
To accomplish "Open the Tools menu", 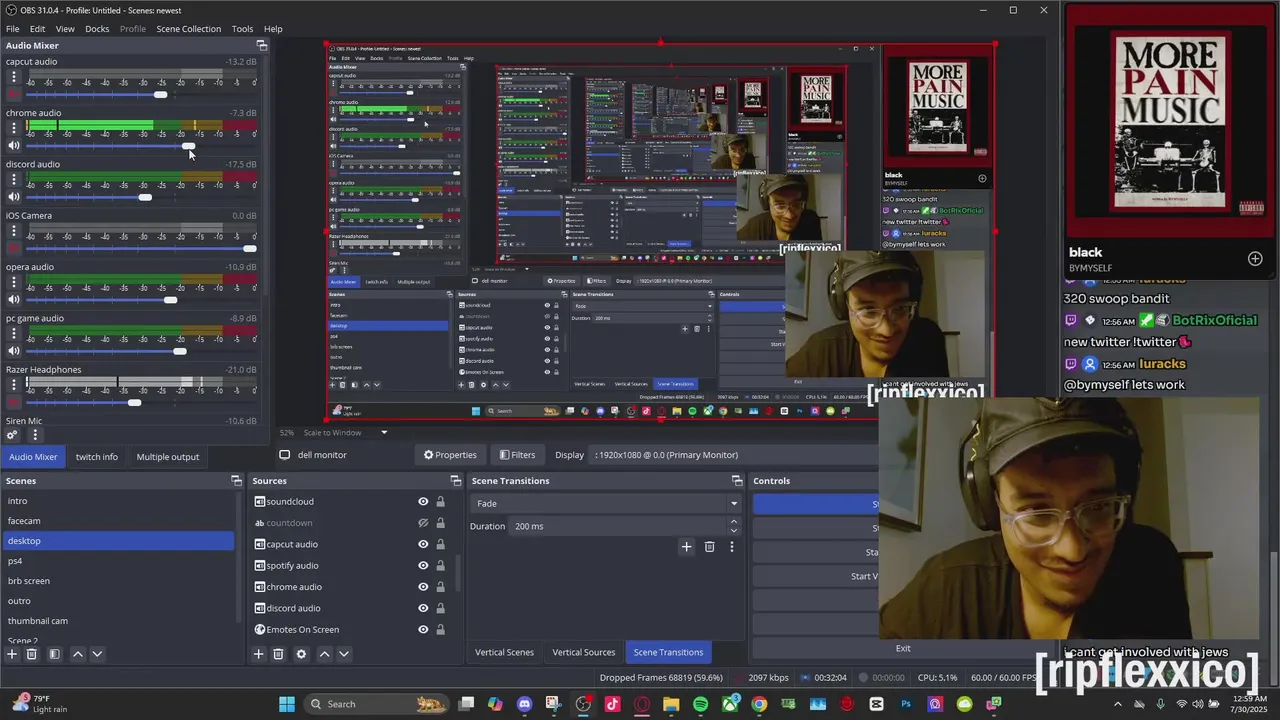I will [242, 29].
